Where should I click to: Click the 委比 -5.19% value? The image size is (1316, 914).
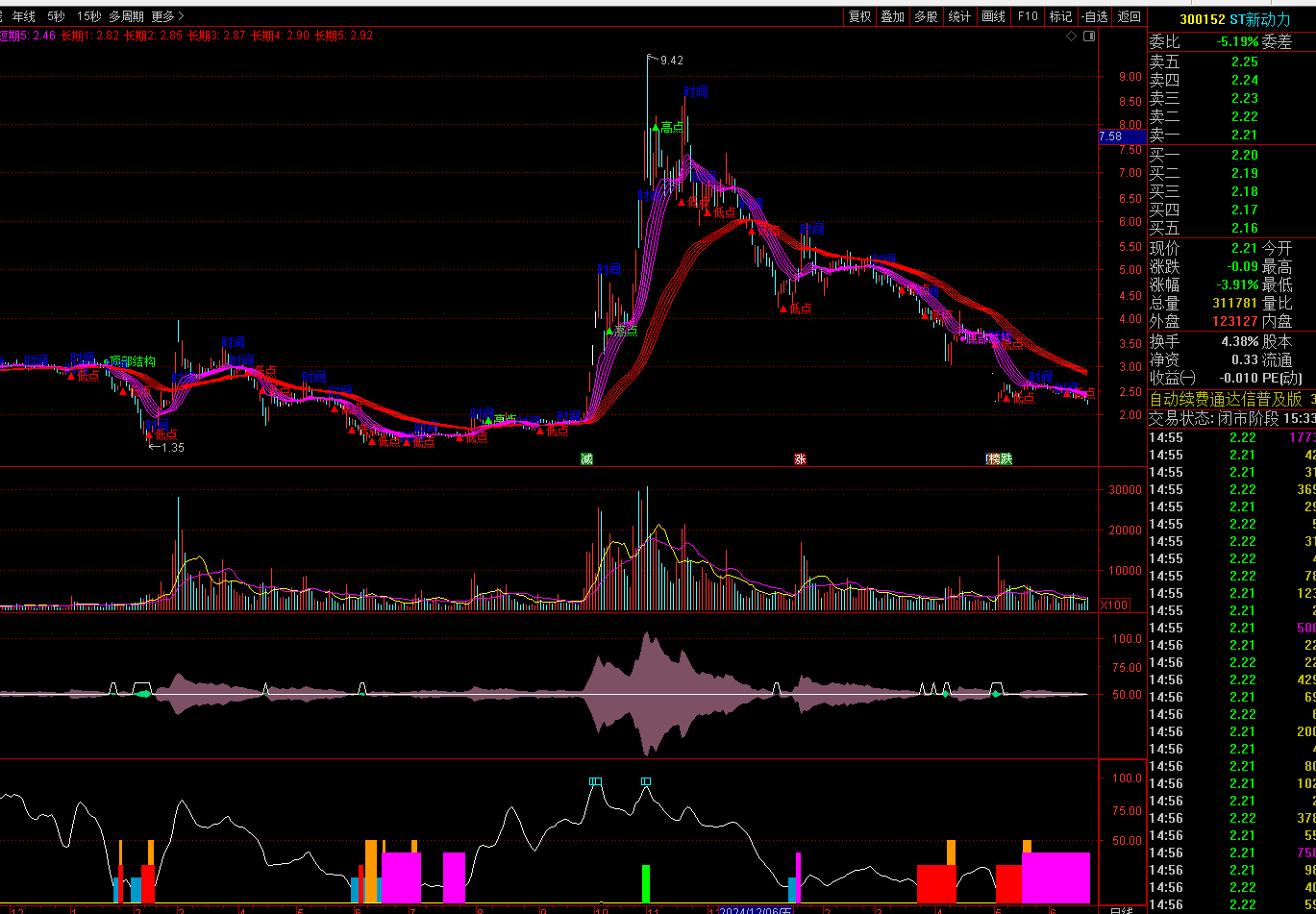1237,41
